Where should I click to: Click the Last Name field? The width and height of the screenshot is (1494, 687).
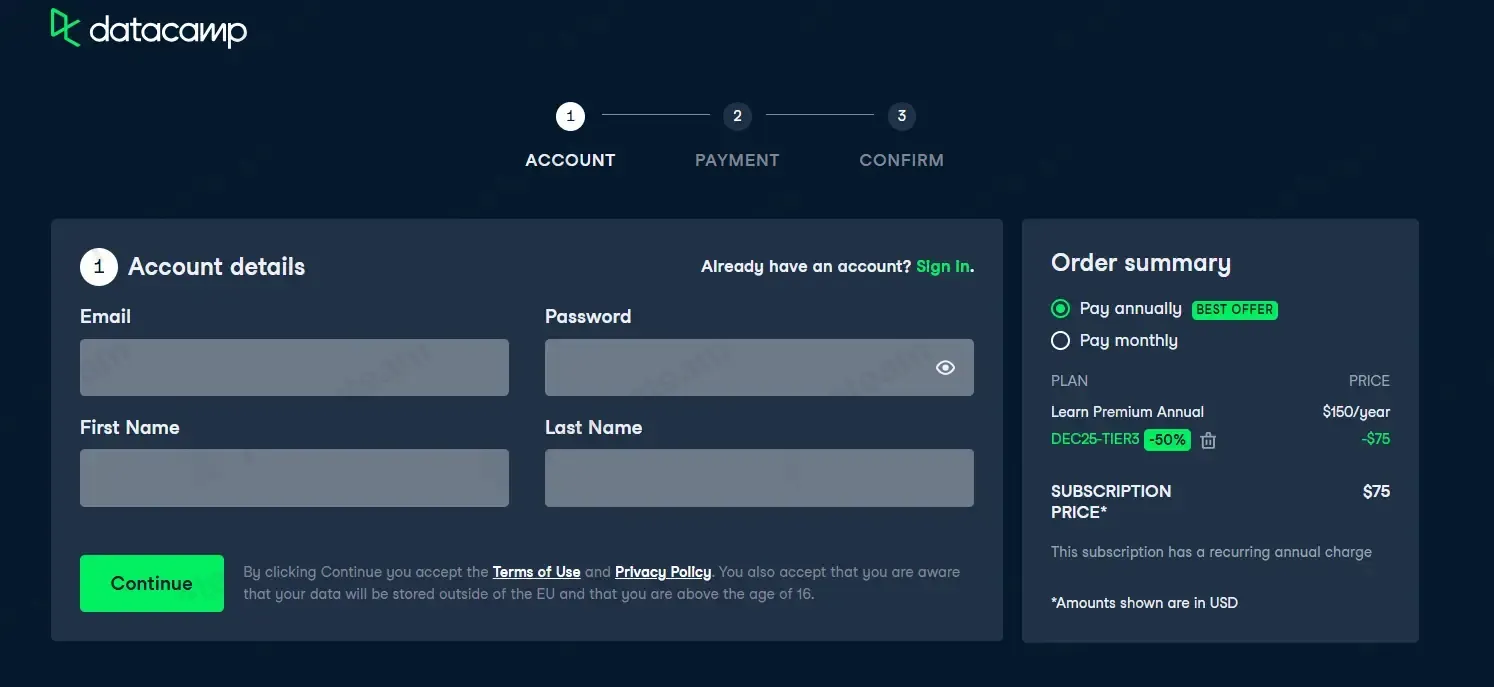click(x=759, y=478)
